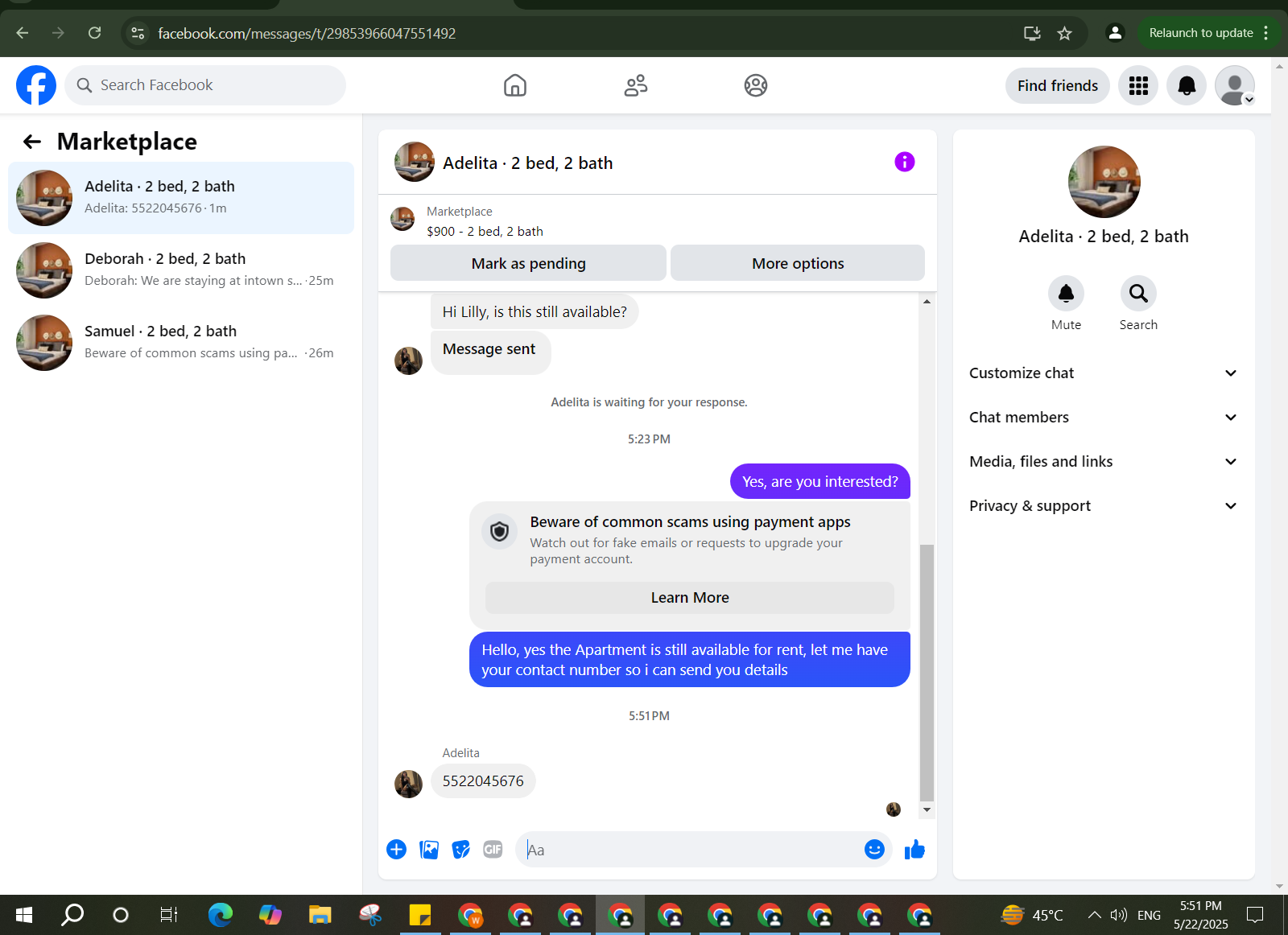Open the Adelita conversation in the list
The height and width of the screenshot is (935, 1288).
(x=181, y=198)
